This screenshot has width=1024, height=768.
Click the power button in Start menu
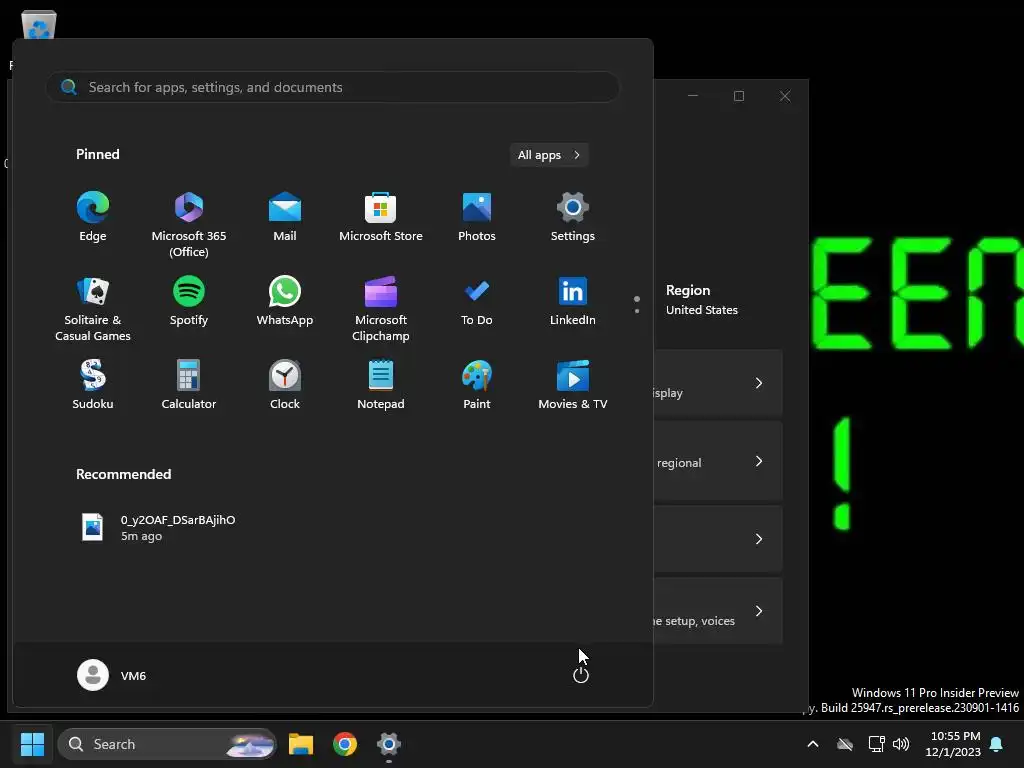(x=581, y=675)
